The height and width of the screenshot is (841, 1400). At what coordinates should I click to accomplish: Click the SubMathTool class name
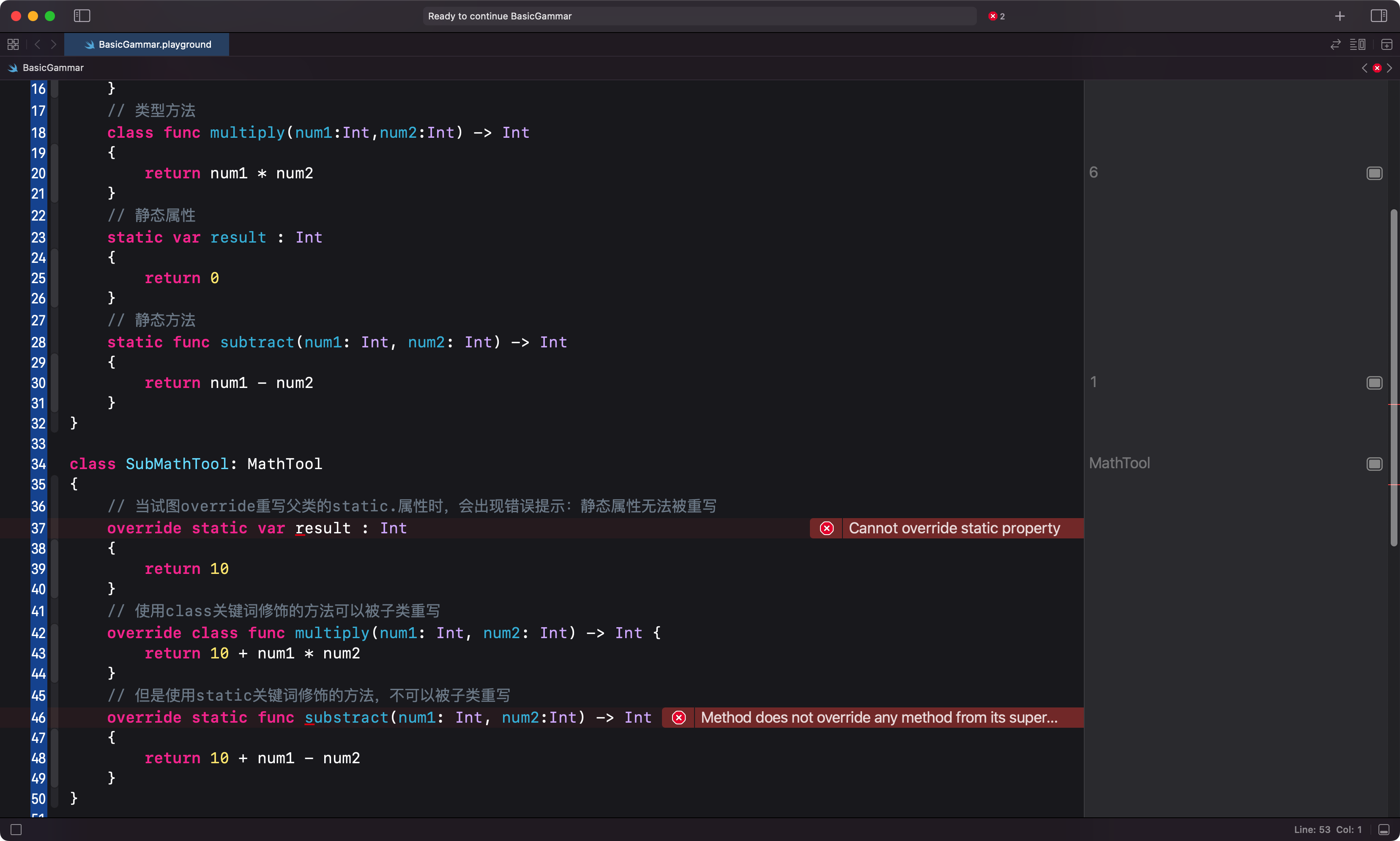pos(177,464)
